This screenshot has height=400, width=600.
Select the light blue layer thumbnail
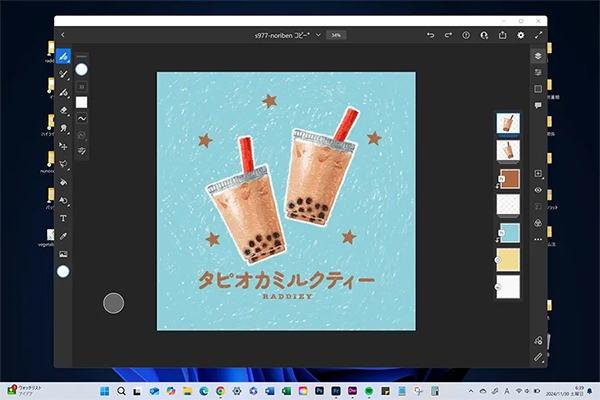pos(510,233)
